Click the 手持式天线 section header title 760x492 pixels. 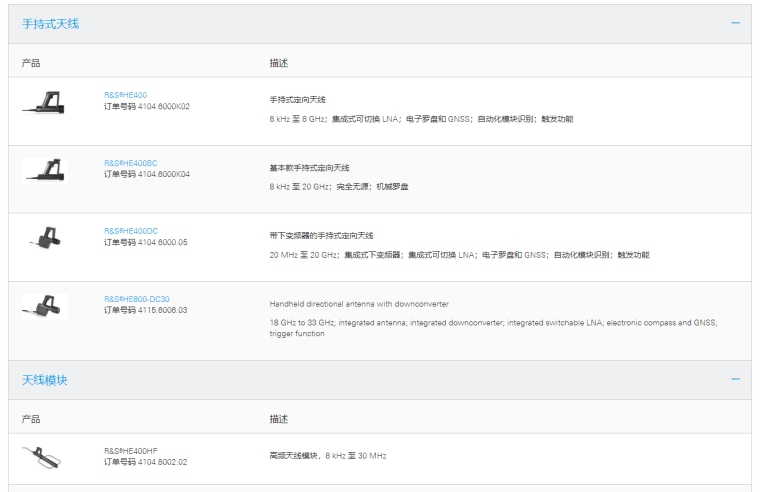click(x=50, y=24)
